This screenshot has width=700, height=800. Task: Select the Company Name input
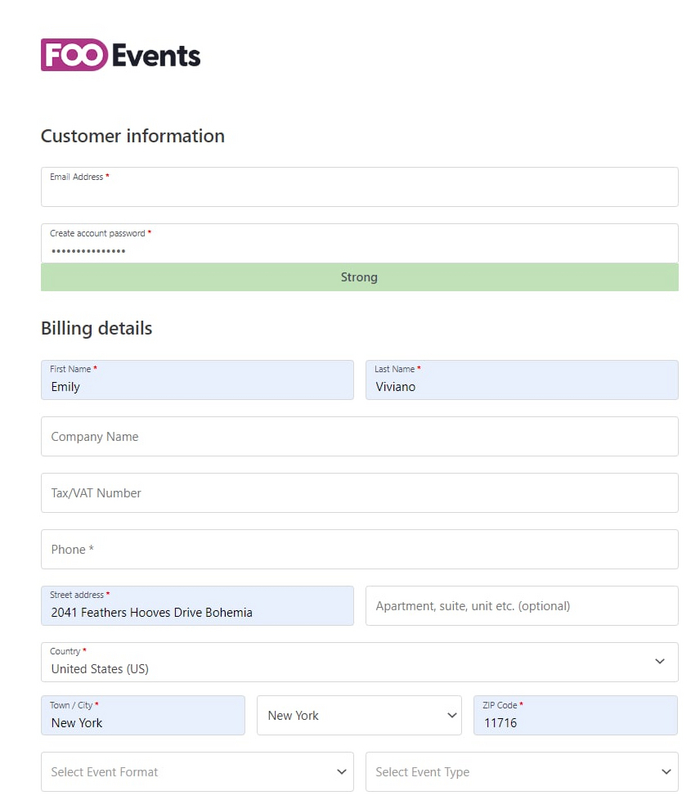tap(359, 437)
